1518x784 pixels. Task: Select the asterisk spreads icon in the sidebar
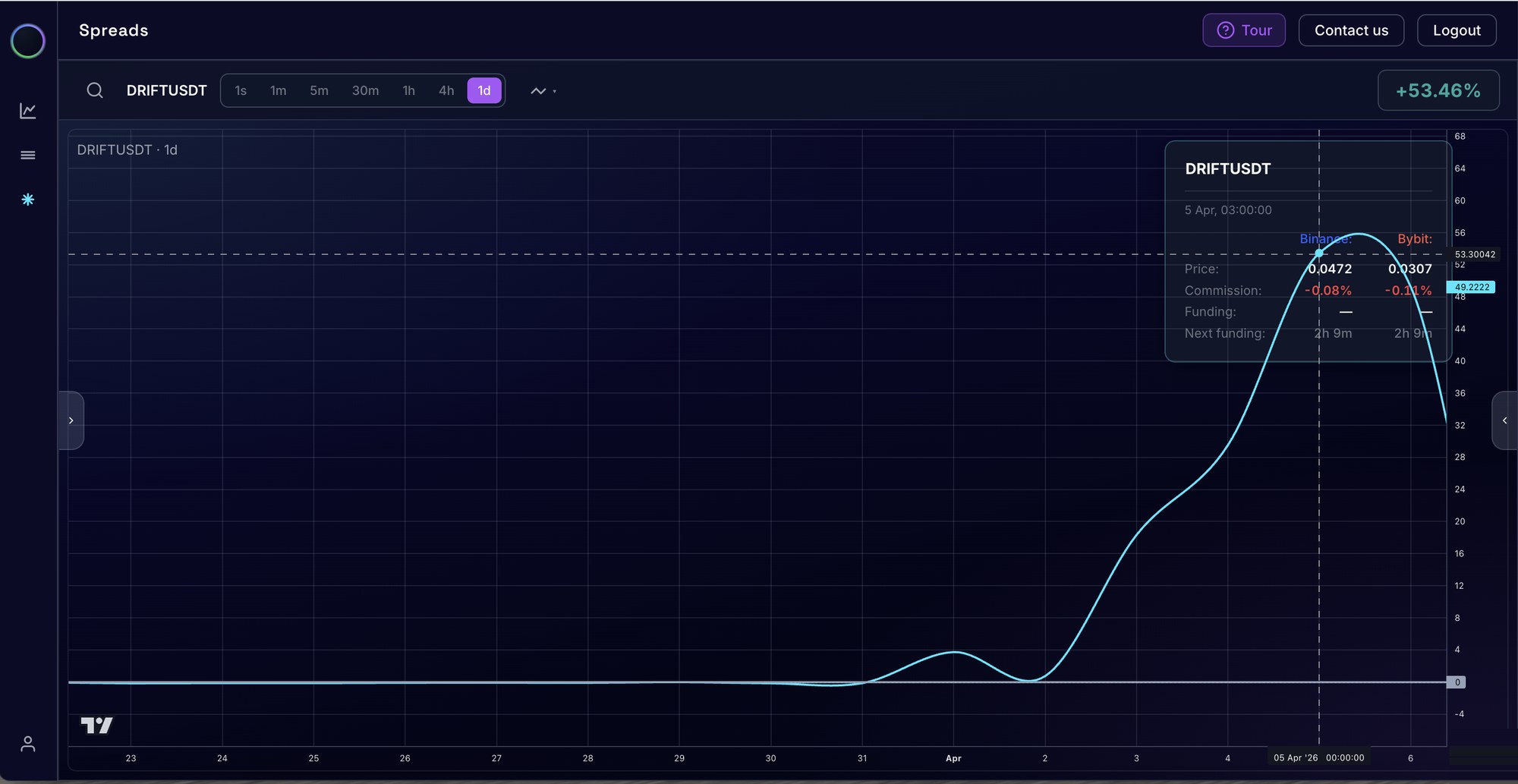[x=28, y=200]
